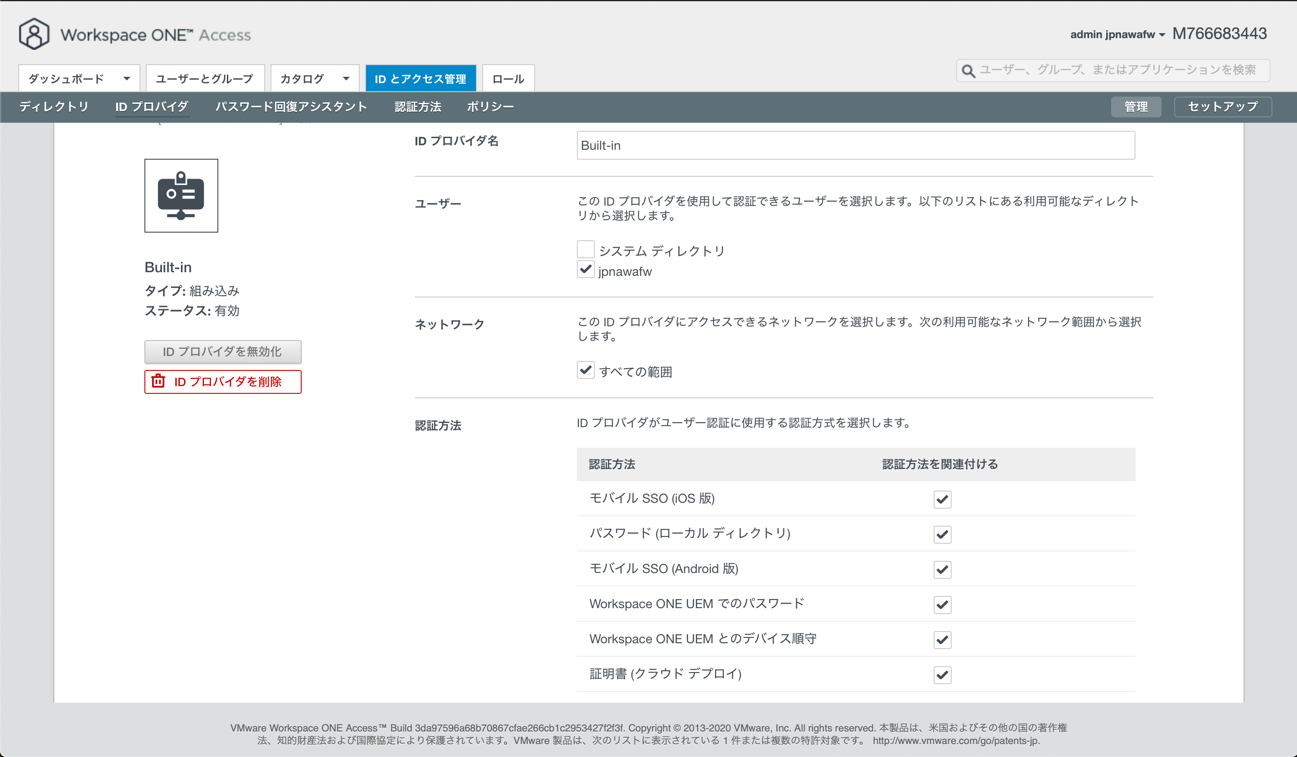Click the Workspace ONE Access logo icon
The height and width of the screenshot is (757, 1297).
[34, 34]
